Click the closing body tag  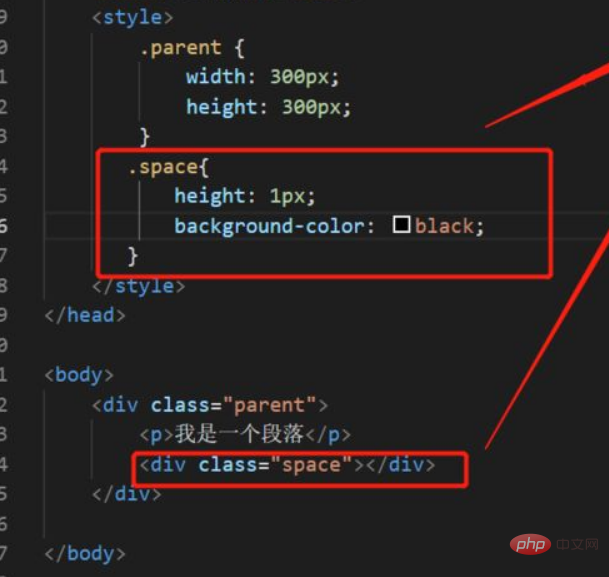[85, 554]
